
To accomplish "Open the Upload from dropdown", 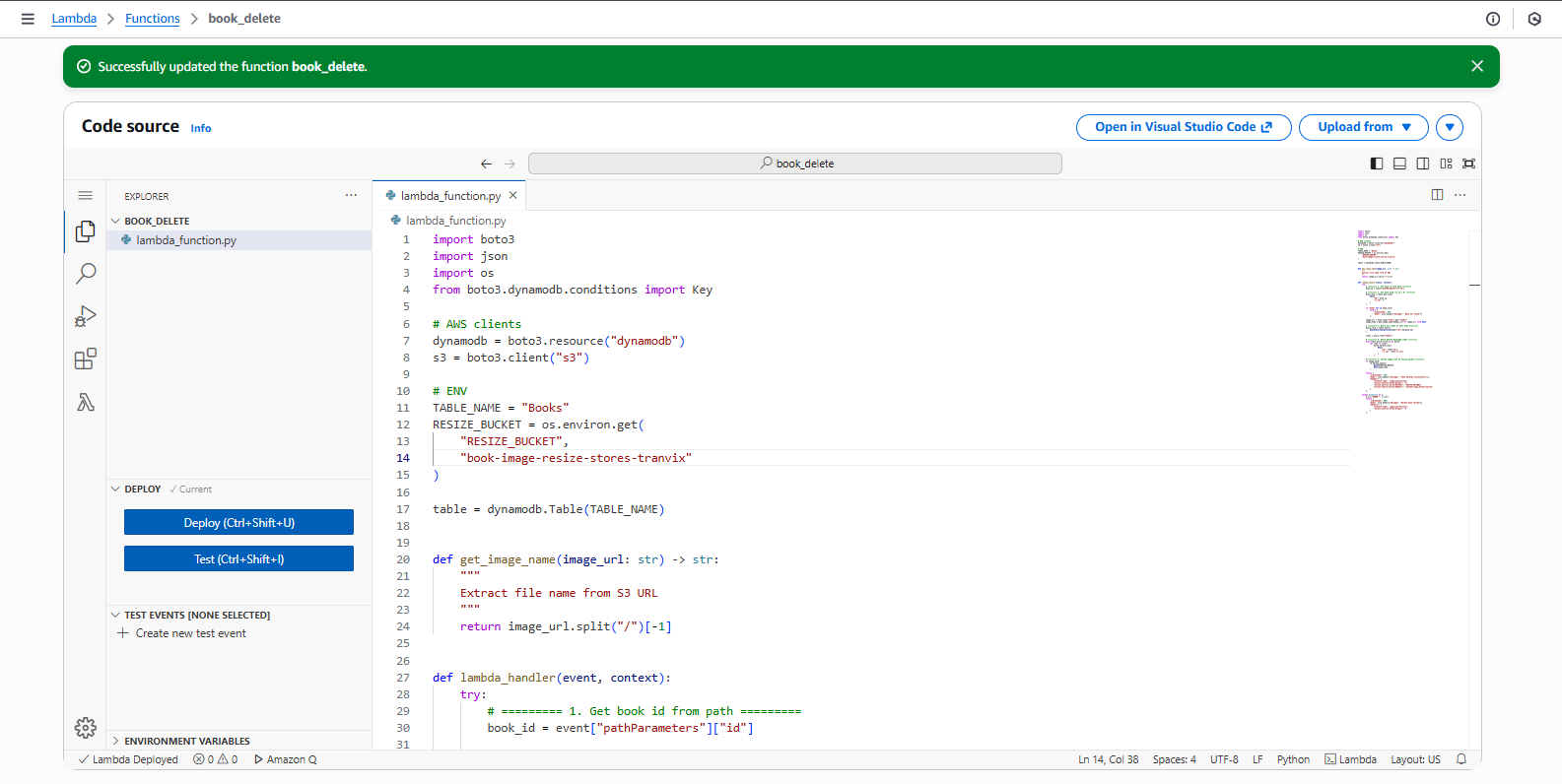I will click(1364, 127).
